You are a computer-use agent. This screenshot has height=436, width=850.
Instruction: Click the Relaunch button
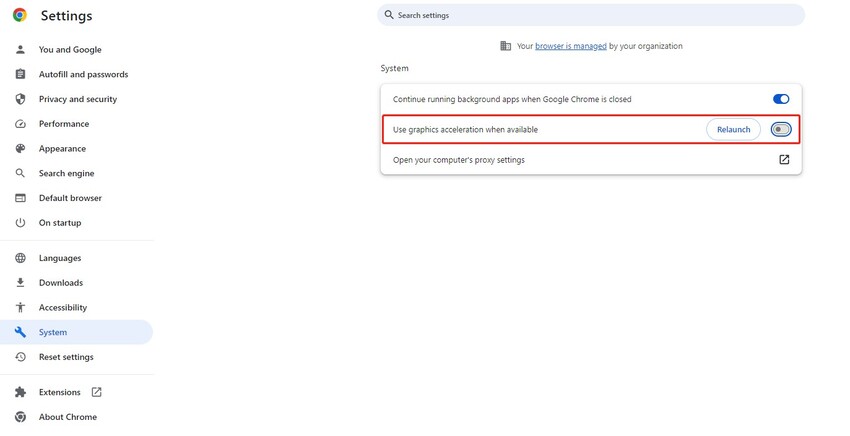point(733,130)
